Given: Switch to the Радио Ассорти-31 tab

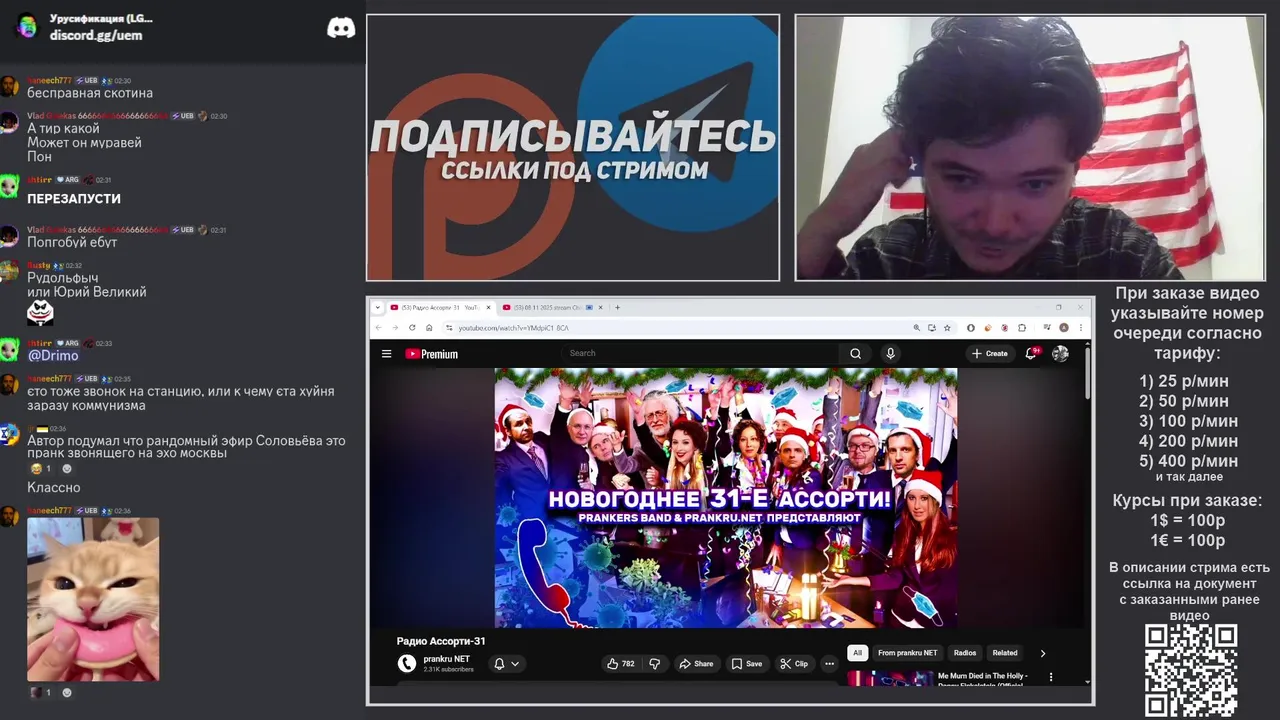Looking at the screenshot, I should (x=440, y=307).
